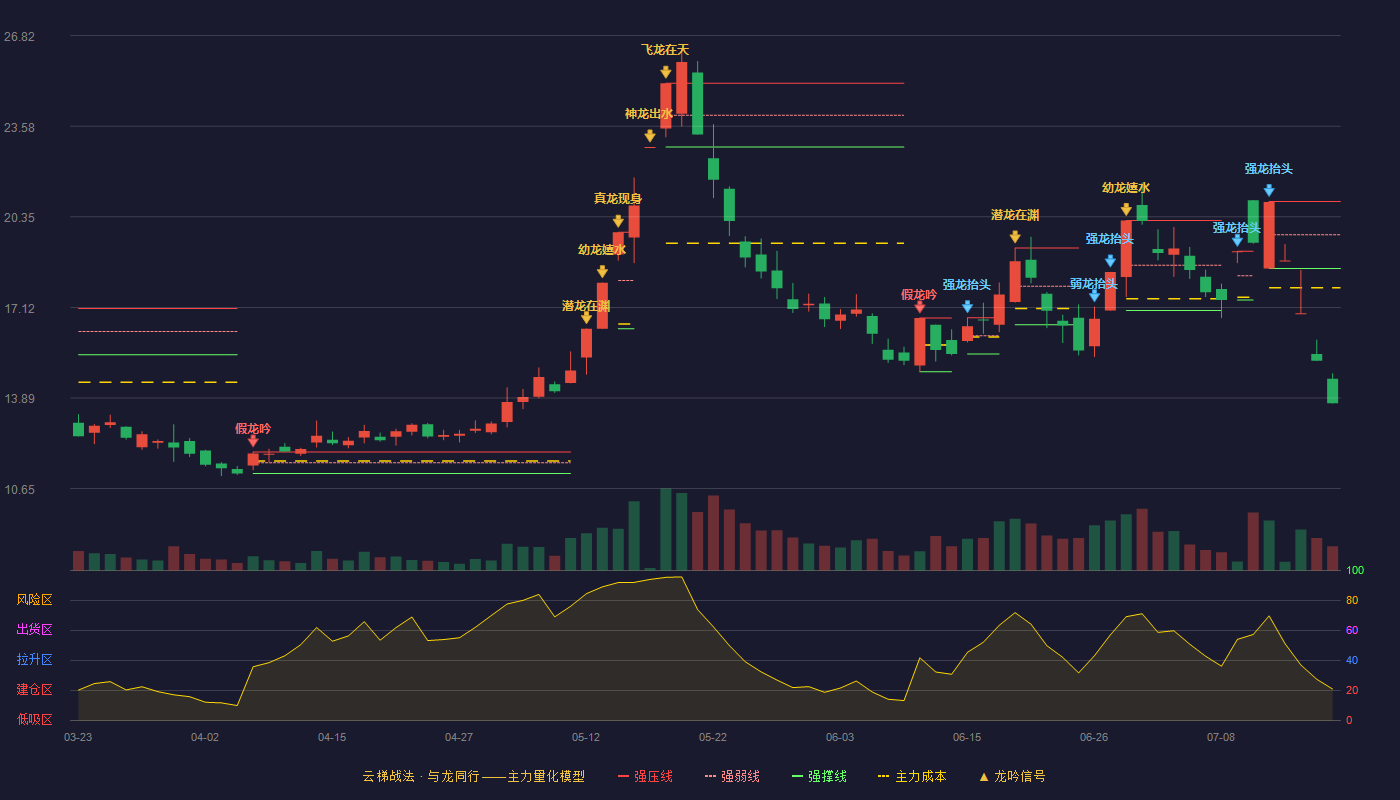This screenshot has width=1400, height=800.
Task: Click the tall green candle below 飞龙在天
Action: [x=697, y=103]
